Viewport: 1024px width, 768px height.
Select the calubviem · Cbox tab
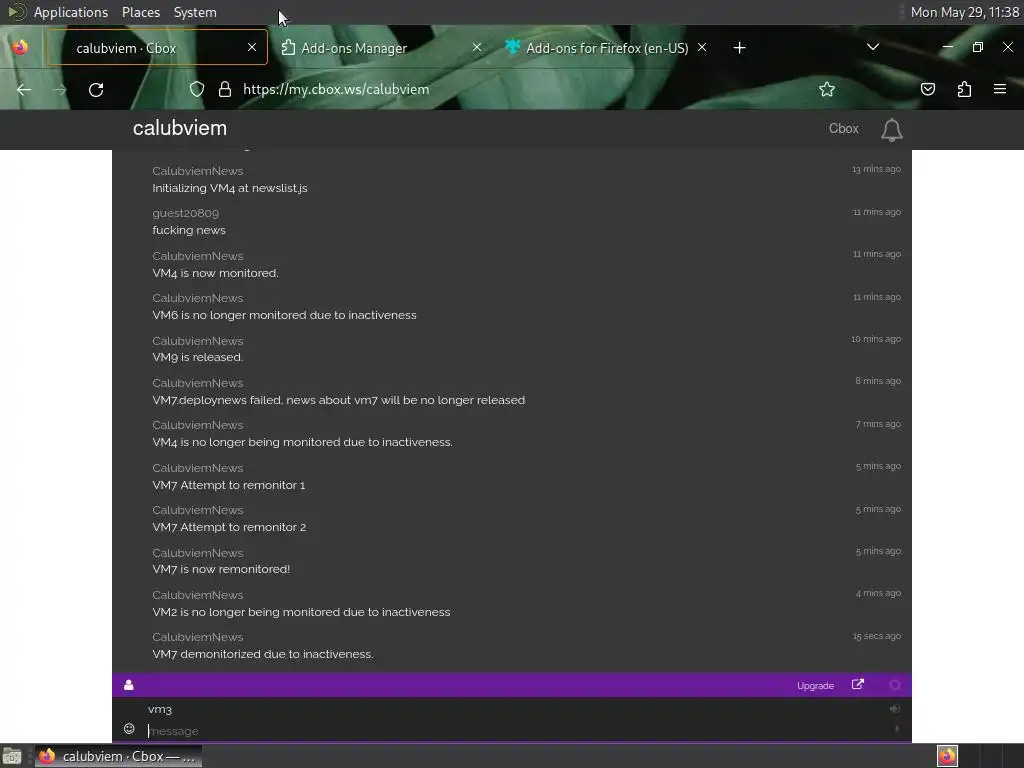(x=157, y=47)
